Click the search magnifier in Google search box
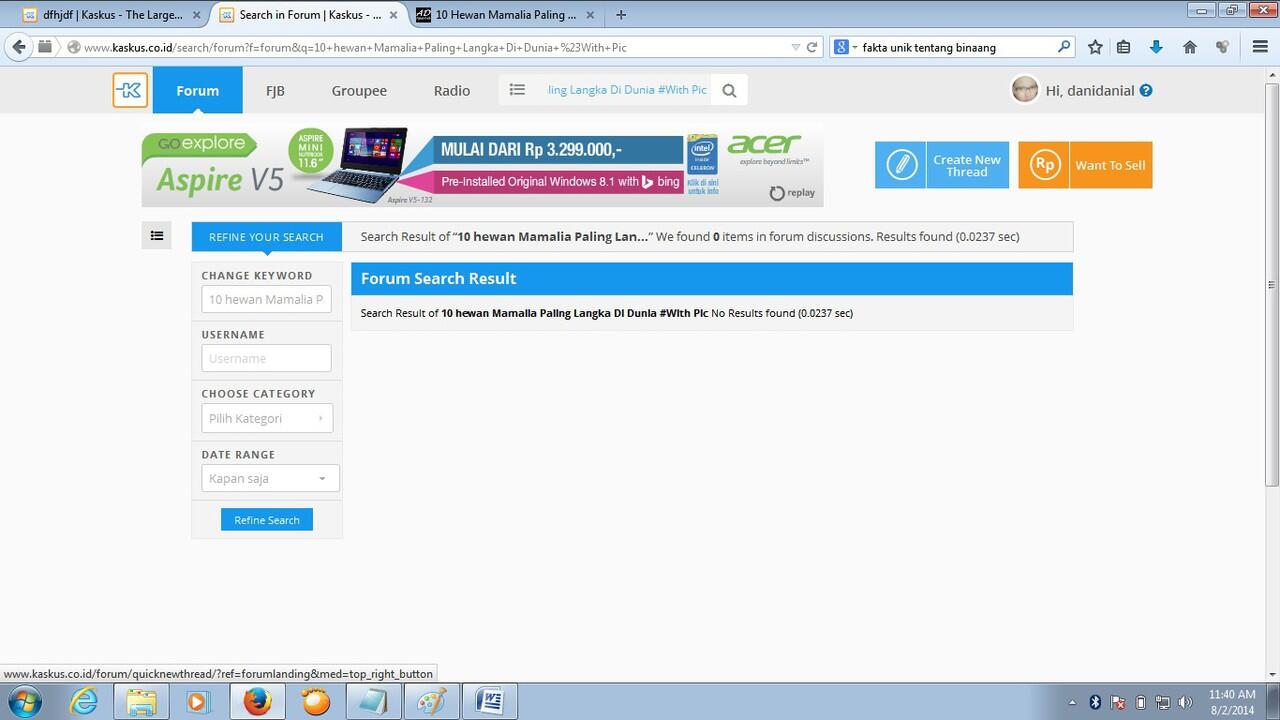 pyautogui.click(x=1064, y=47)
